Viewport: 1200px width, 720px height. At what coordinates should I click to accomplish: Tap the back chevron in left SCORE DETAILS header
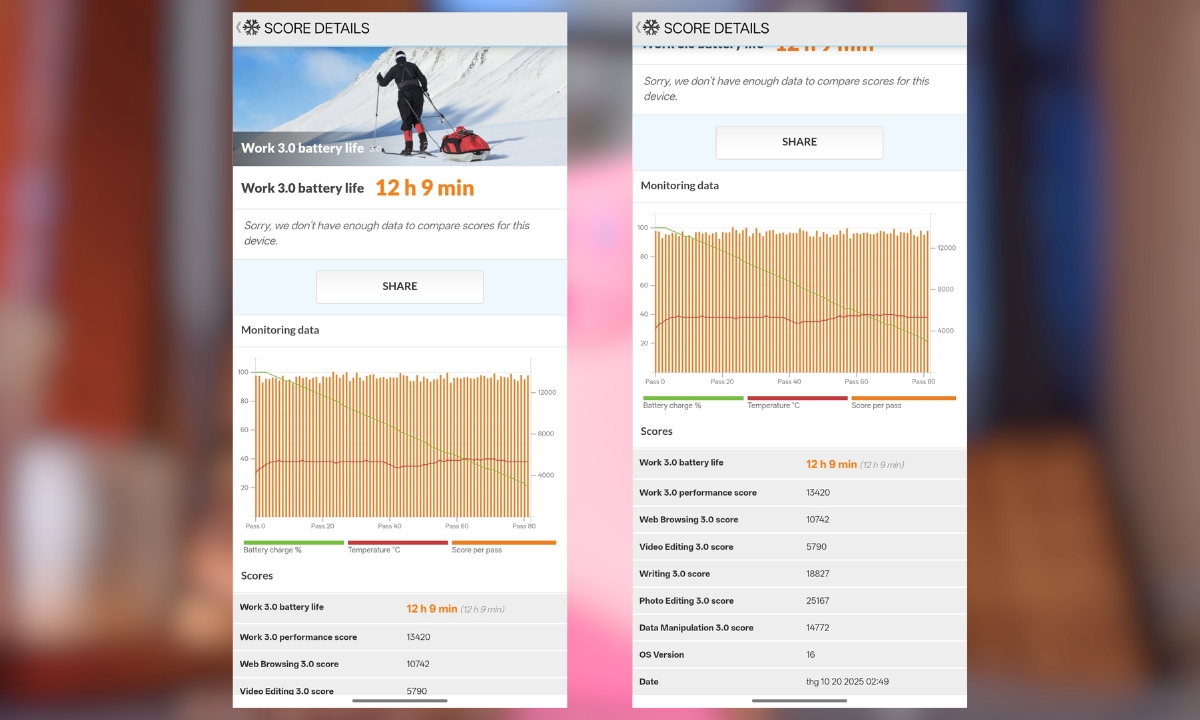pyautogui.click(x=238, y=28)
